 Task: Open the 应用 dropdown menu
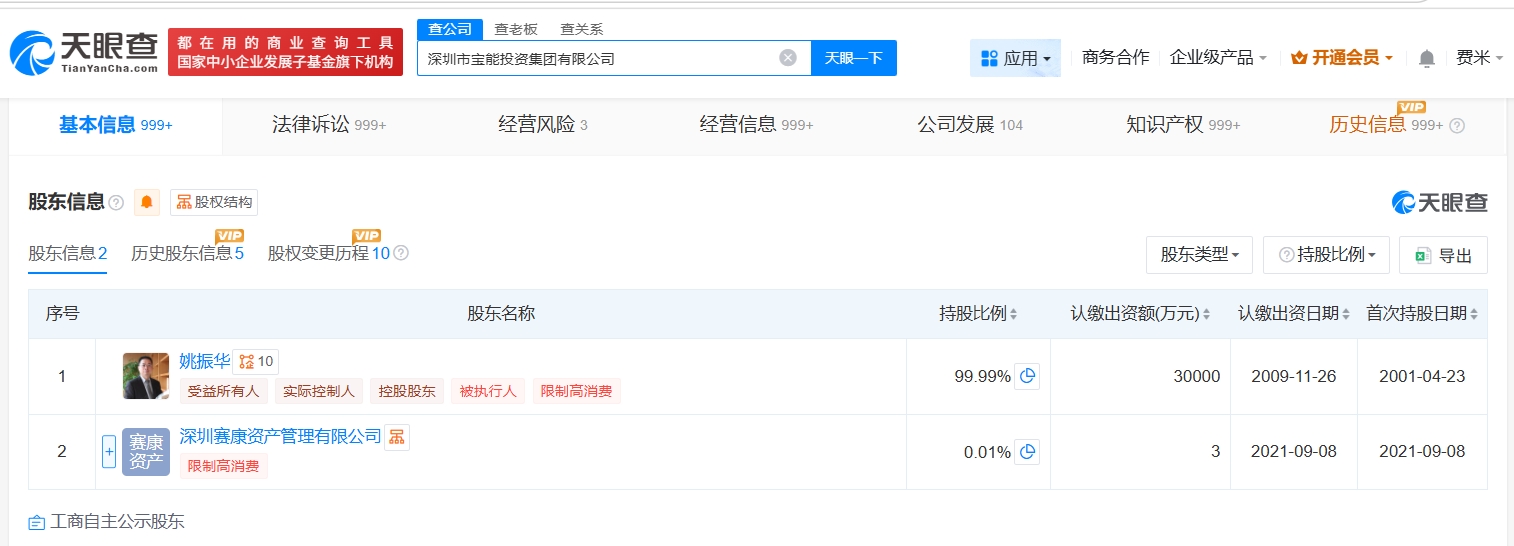[1015, 58]
